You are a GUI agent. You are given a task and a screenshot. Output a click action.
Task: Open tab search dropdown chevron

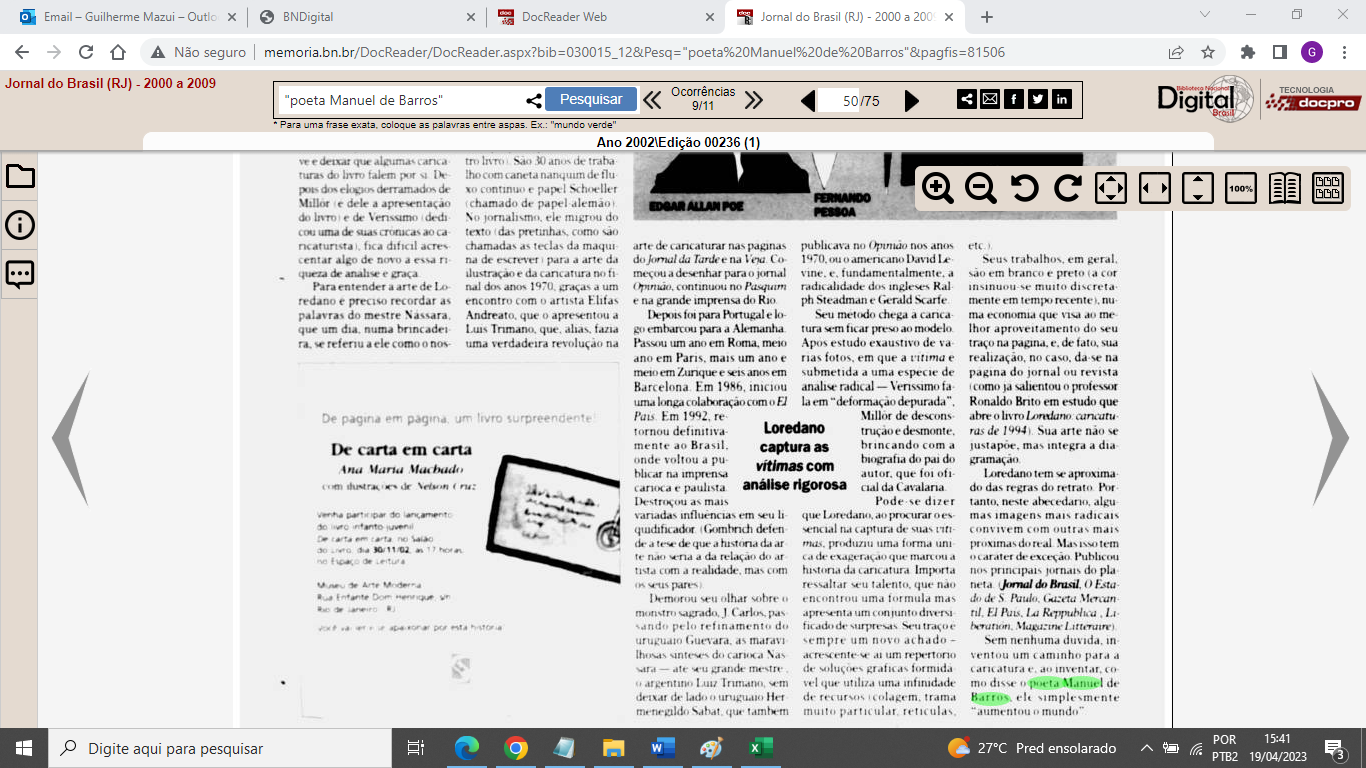pyautogui.click(x=1203, y=15)
